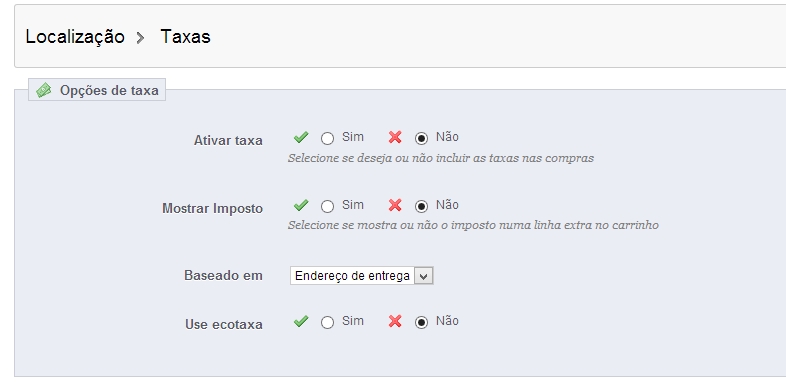The image size is (786, 386).
Task: Click the green checkmark in Use ecotaxa row
Action: coord(301,321)
